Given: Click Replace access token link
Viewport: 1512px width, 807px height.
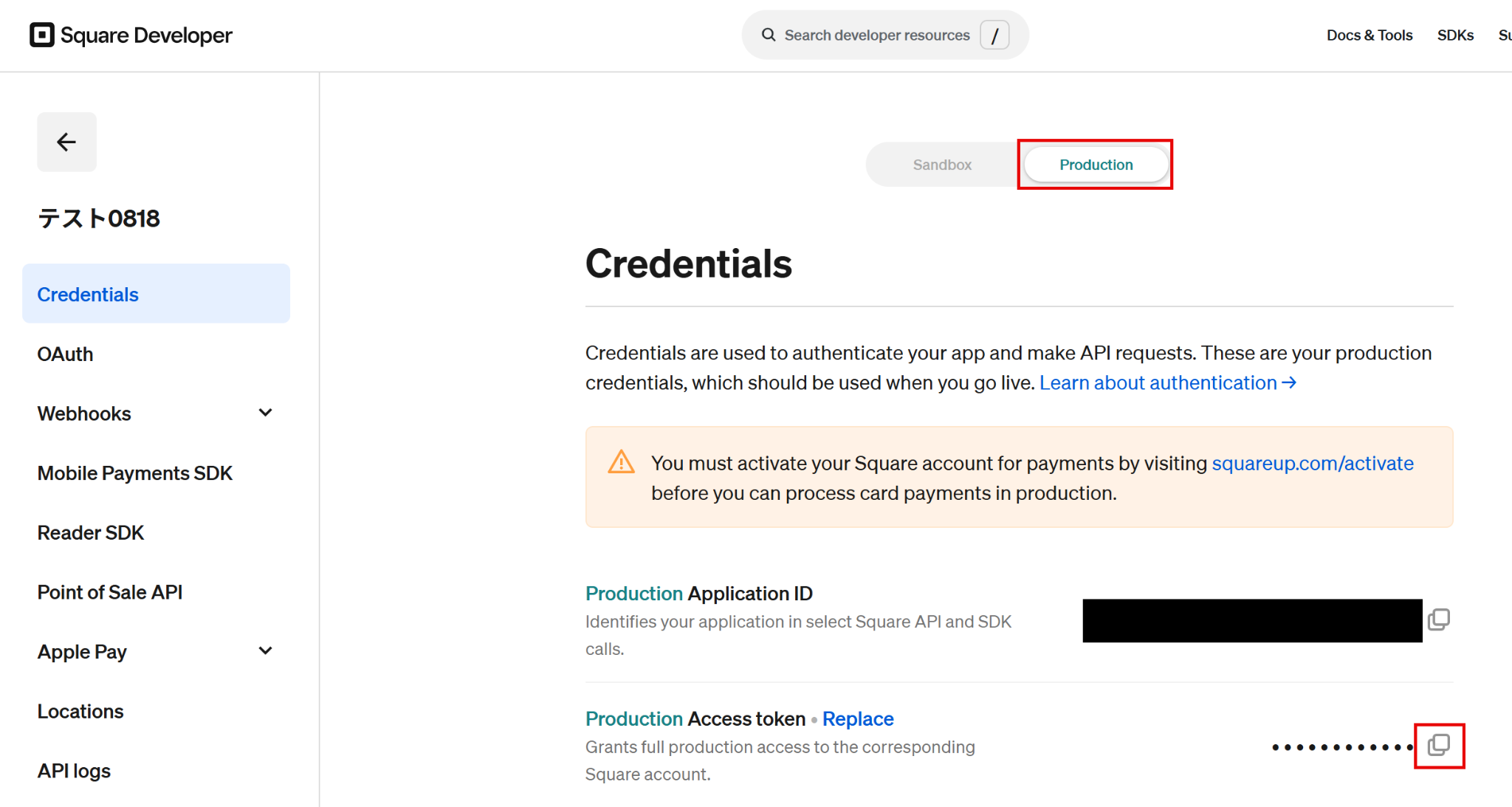Looking at the screenshot, I should [x=858, y=718].
